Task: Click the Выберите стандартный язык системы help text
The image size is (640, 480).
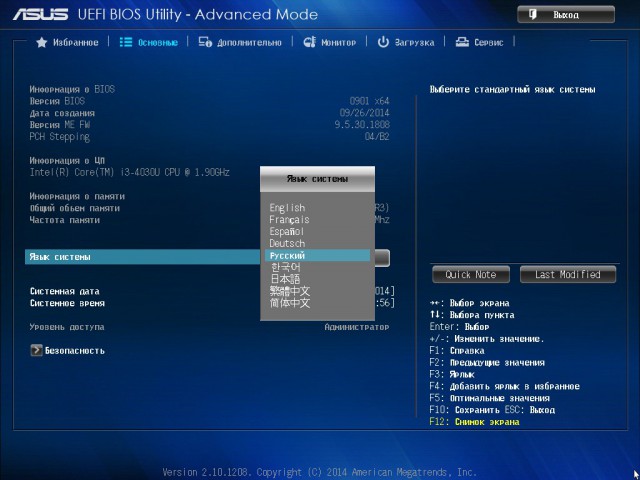Action: click(x=512, y=89)
